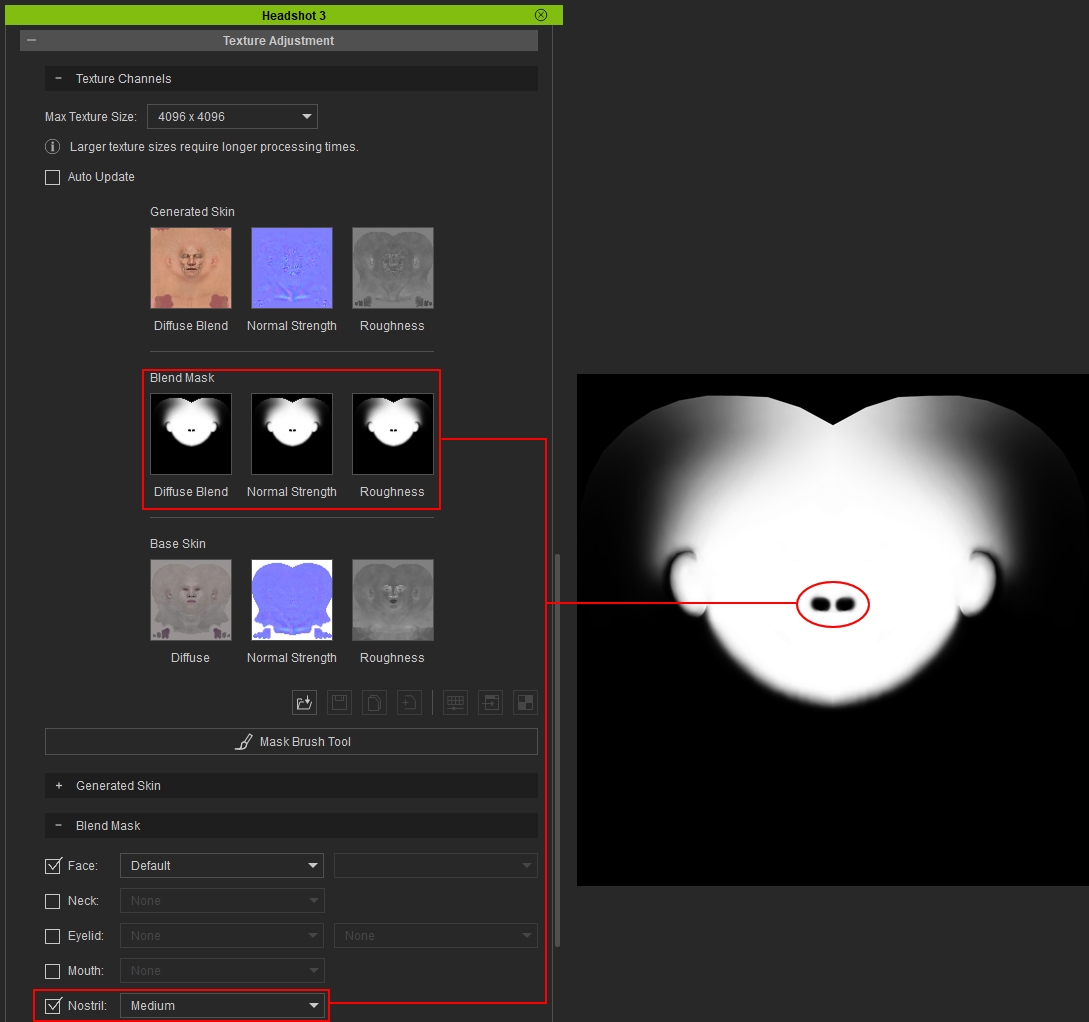Click the grid adjustment slider icon
Screen dimensions: 1089x1022
[456, 703]
